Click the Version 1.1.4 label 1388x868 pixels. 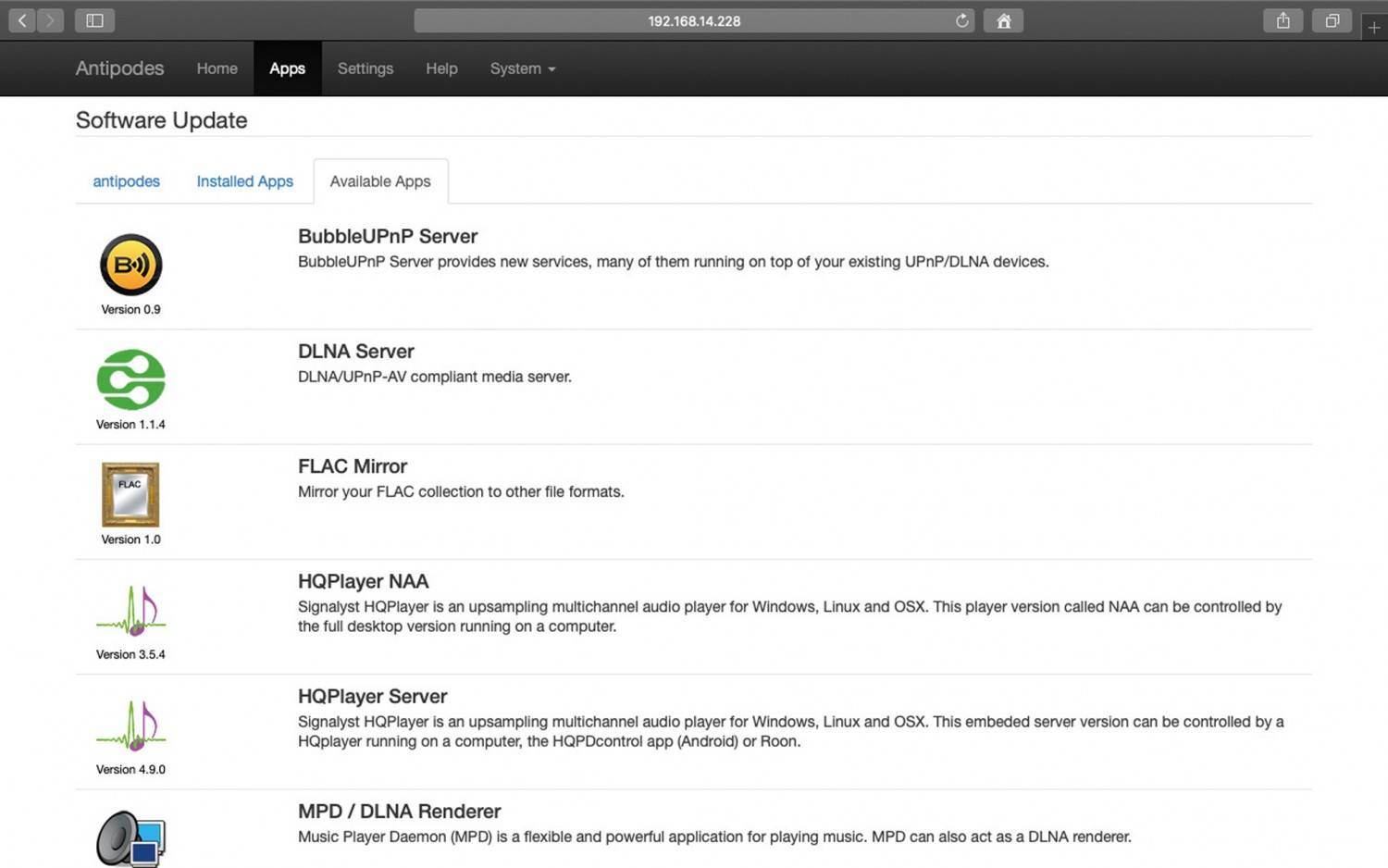[x=130, y=424]
